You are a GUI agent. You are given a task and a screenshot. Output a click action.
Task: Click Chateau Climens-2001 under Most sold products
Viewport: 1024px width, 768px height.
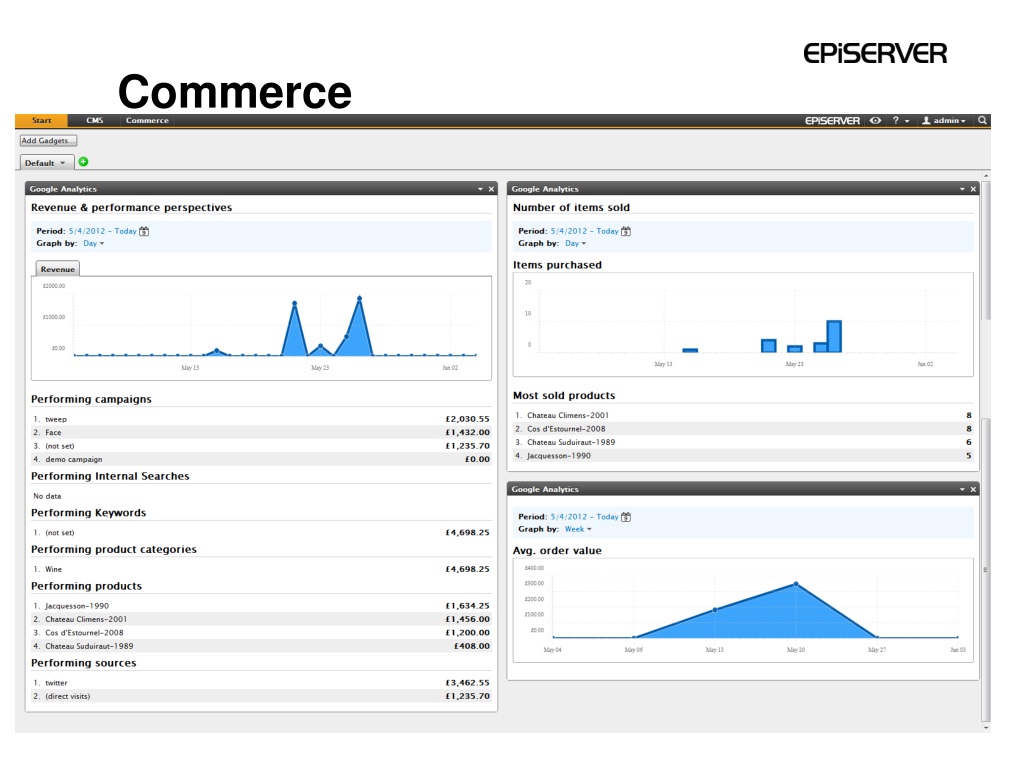[743, 415]
